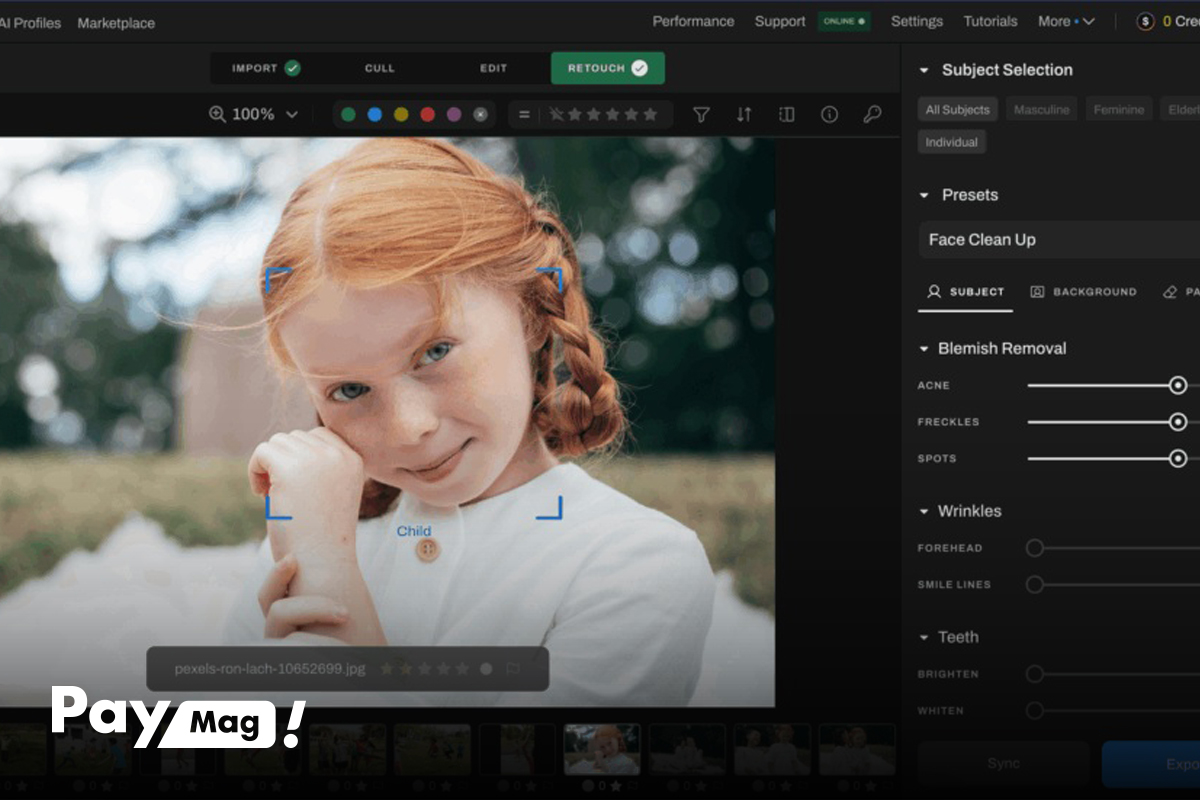Collapse the Blemish Removal section
The width and height of the screenshot is (1200, 800).
(x=924, y=349)
